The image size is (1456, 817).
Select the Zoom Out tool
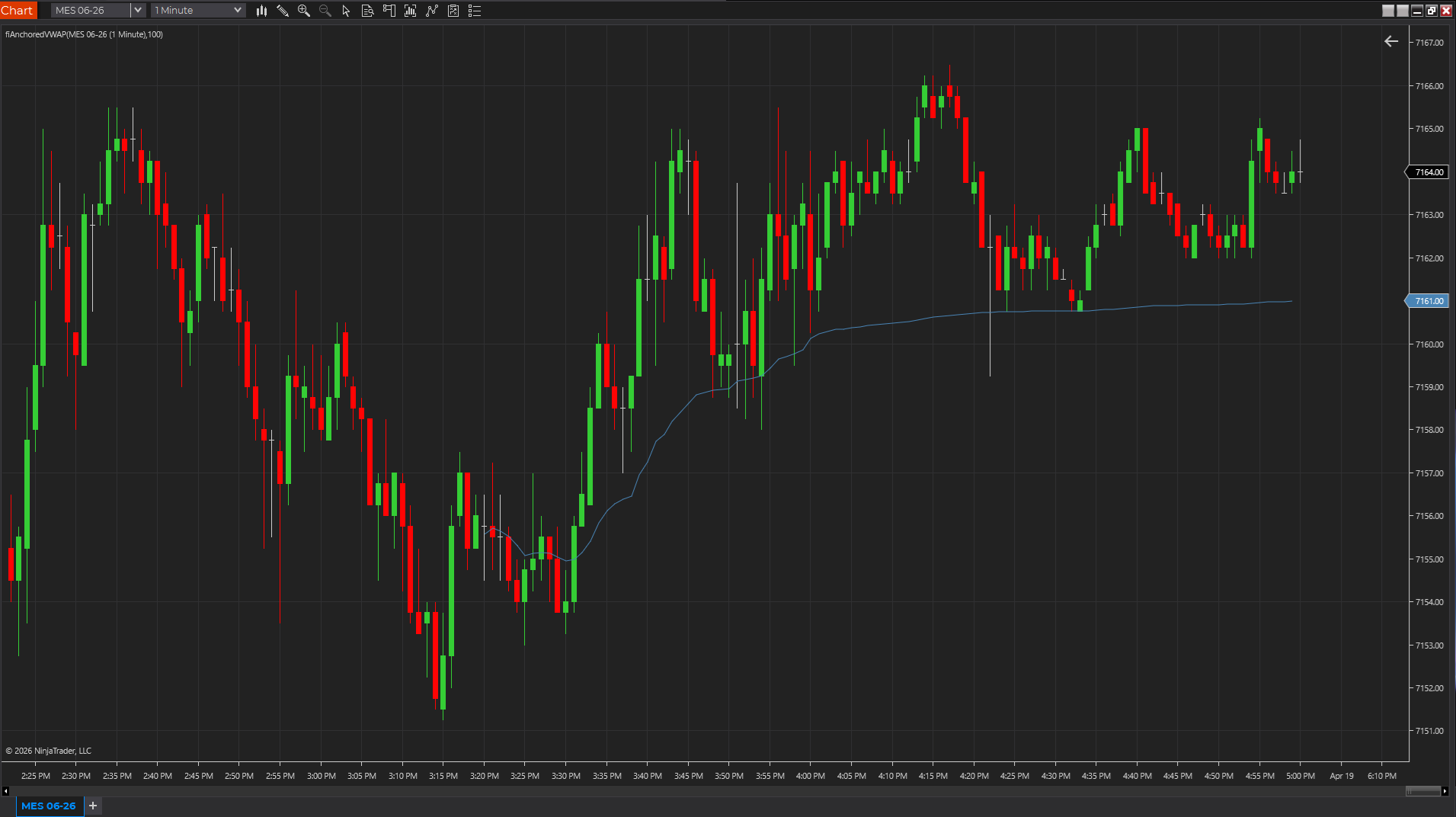(x=325, y=11)
